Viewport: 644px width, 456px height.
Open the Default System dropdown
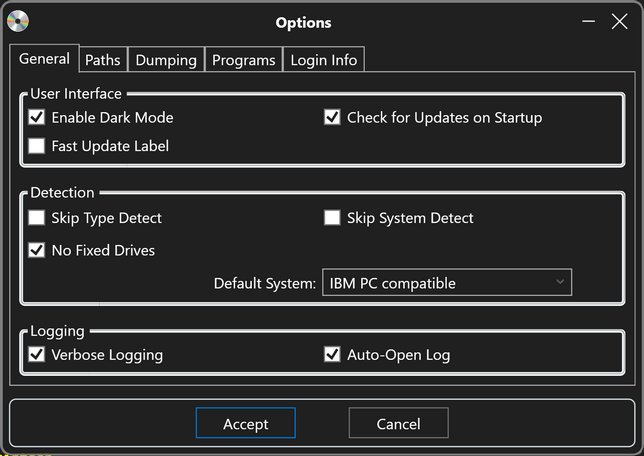click(447, 283)
